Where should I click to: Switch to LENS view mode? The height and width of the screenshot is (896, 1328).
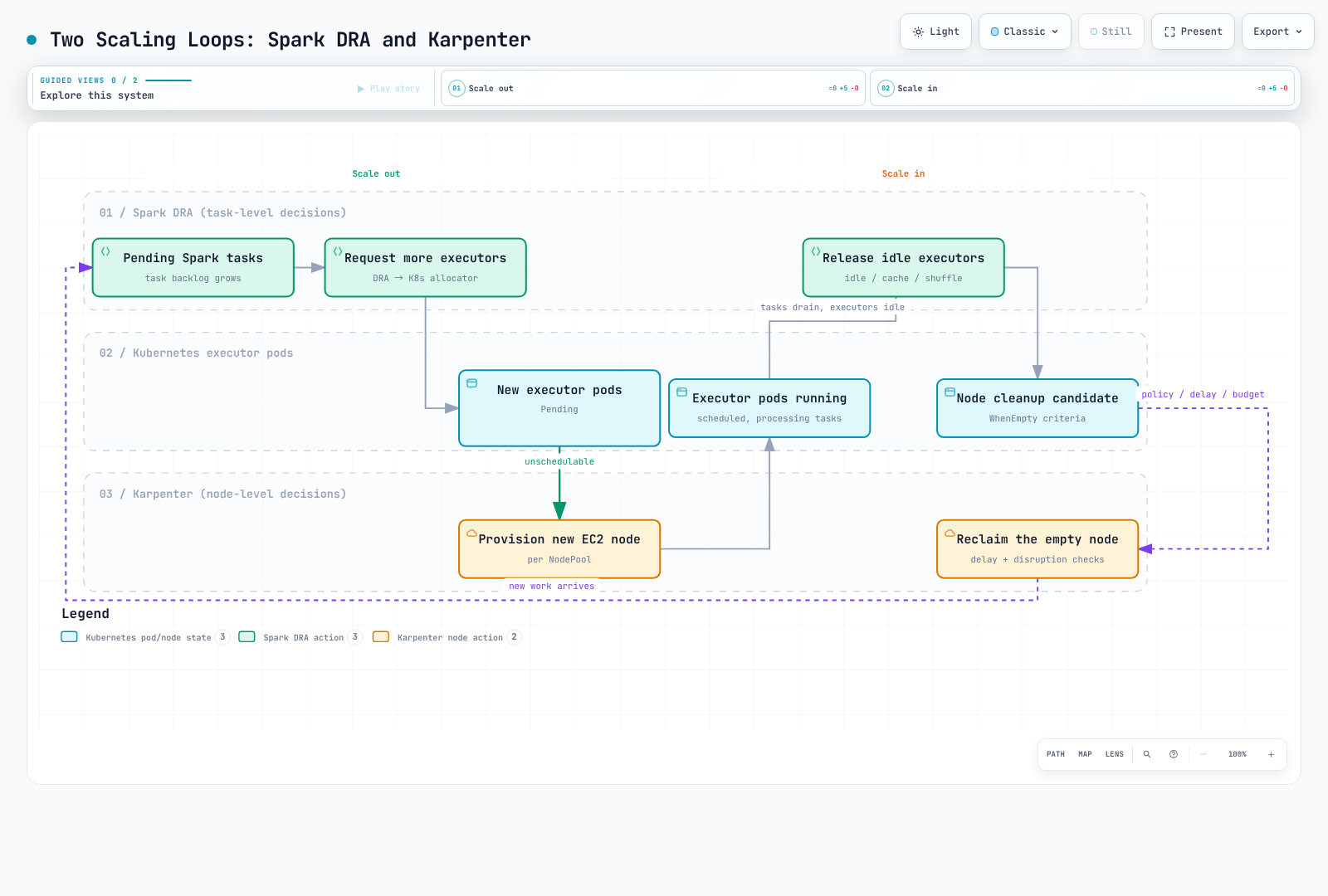[x=1114, y=754]
